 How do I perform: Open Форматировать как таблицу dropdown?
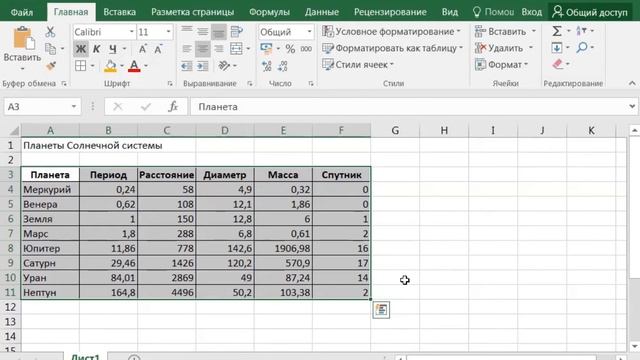coord(392,48)
